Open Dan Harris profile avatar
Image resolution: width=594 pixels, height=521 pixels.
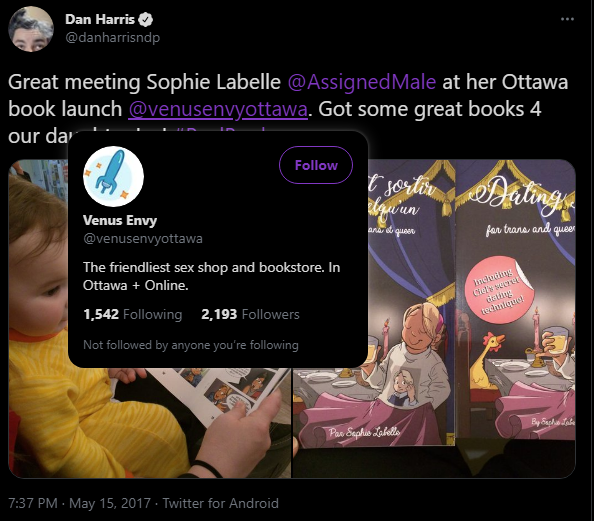click(31, 29)
